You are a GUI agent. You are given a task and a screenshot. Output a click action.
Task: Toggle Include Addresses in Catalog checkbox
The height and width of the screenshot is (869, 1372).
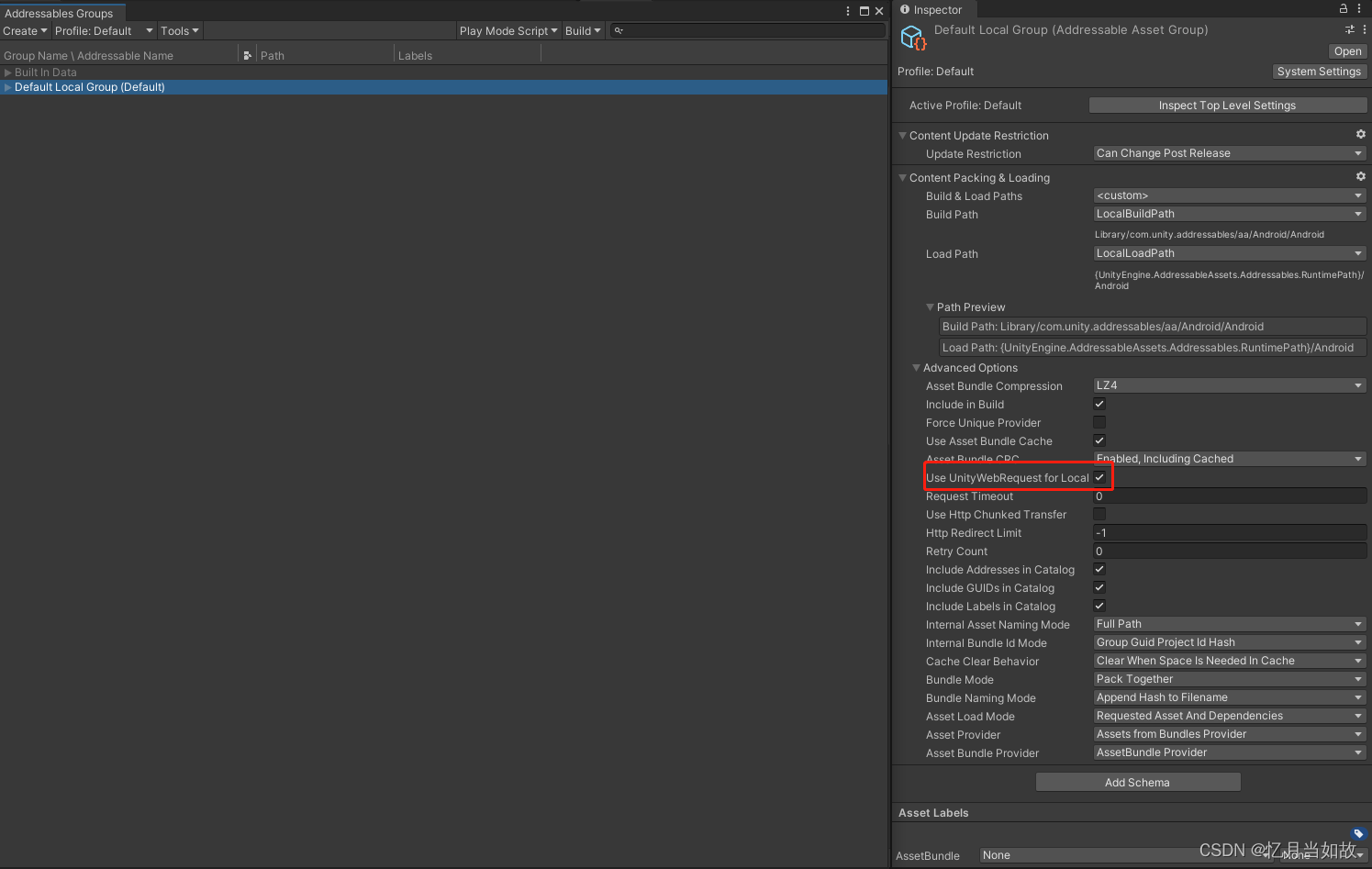pyautogui.click(x=1099, y=569)
